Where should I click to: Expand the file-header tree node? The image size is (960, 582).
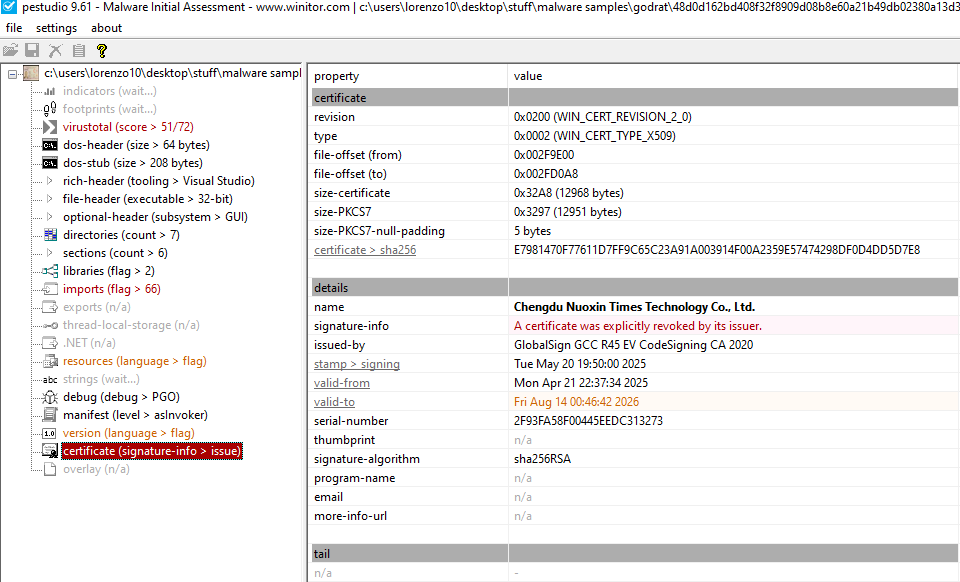point(50,199)
